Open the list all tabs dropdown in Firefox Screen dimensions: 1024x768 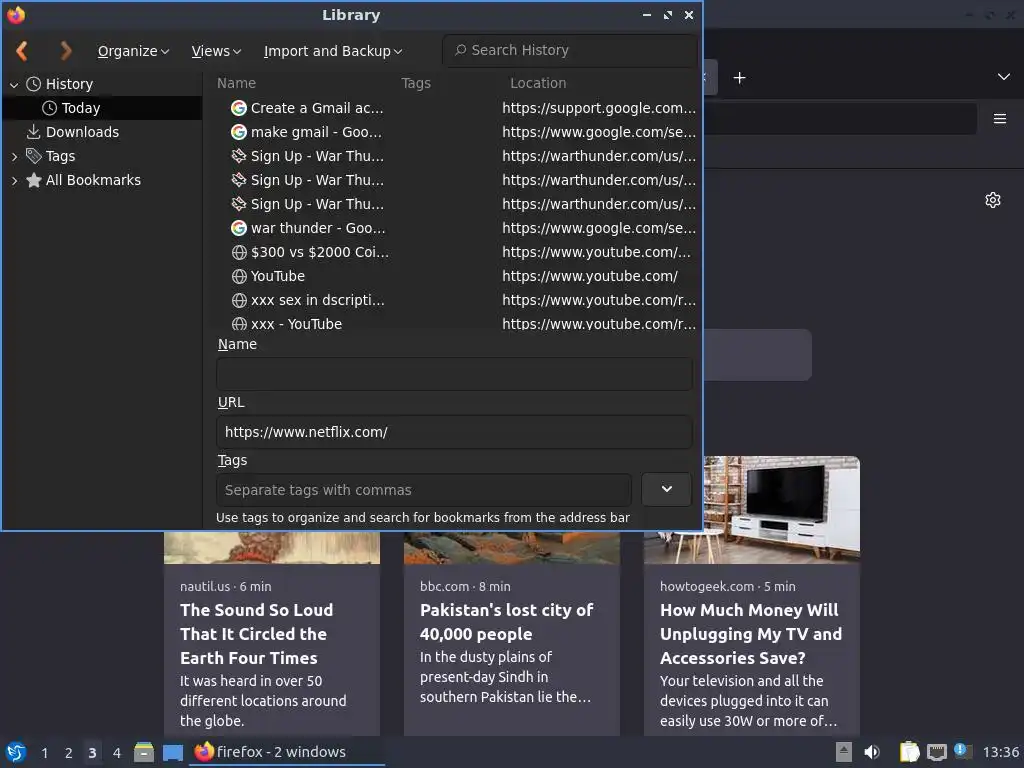point(1004,77)
